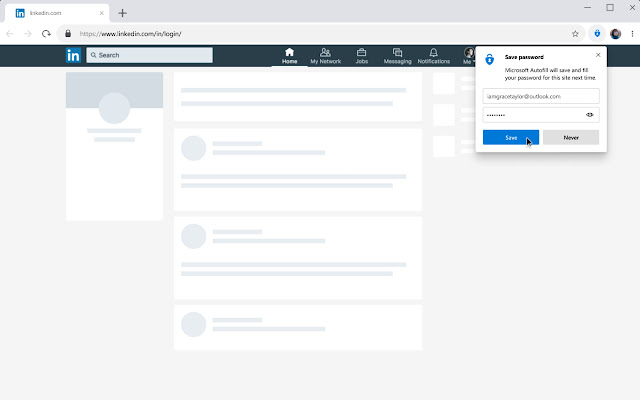
Task: View site lock security info
Action: [x=68, y=33]
